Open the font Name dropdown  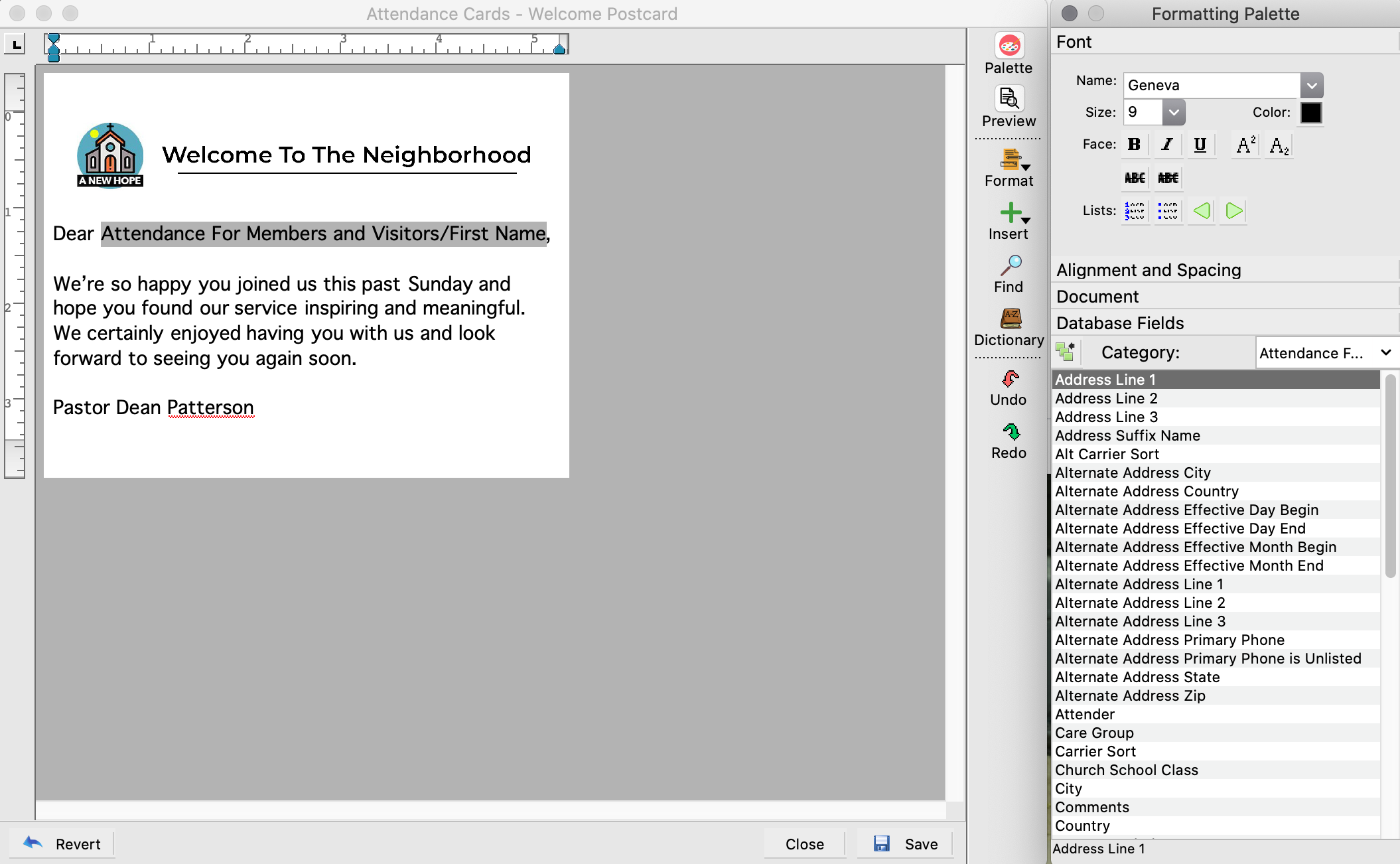pyautogui.click(x=1311, y=86)
